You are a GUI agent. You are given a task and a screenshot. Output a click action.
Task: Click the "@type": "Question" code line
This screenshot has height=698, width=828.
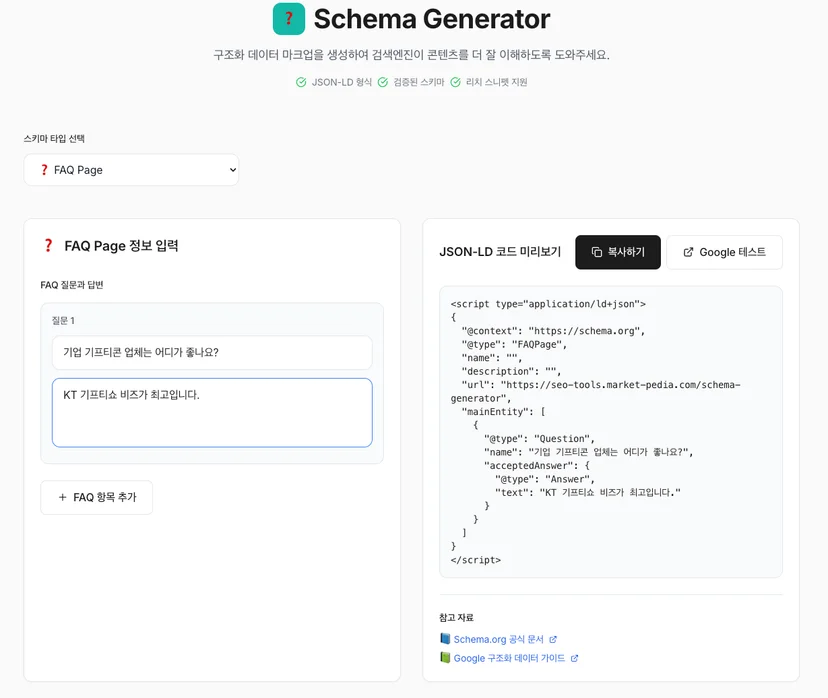[539, 439]
